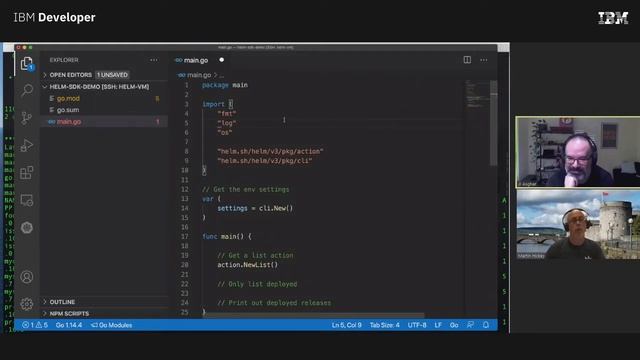
Task: Open the Accounts icon in activity bar
Action: pyautogui.click(x=27, y=277)
